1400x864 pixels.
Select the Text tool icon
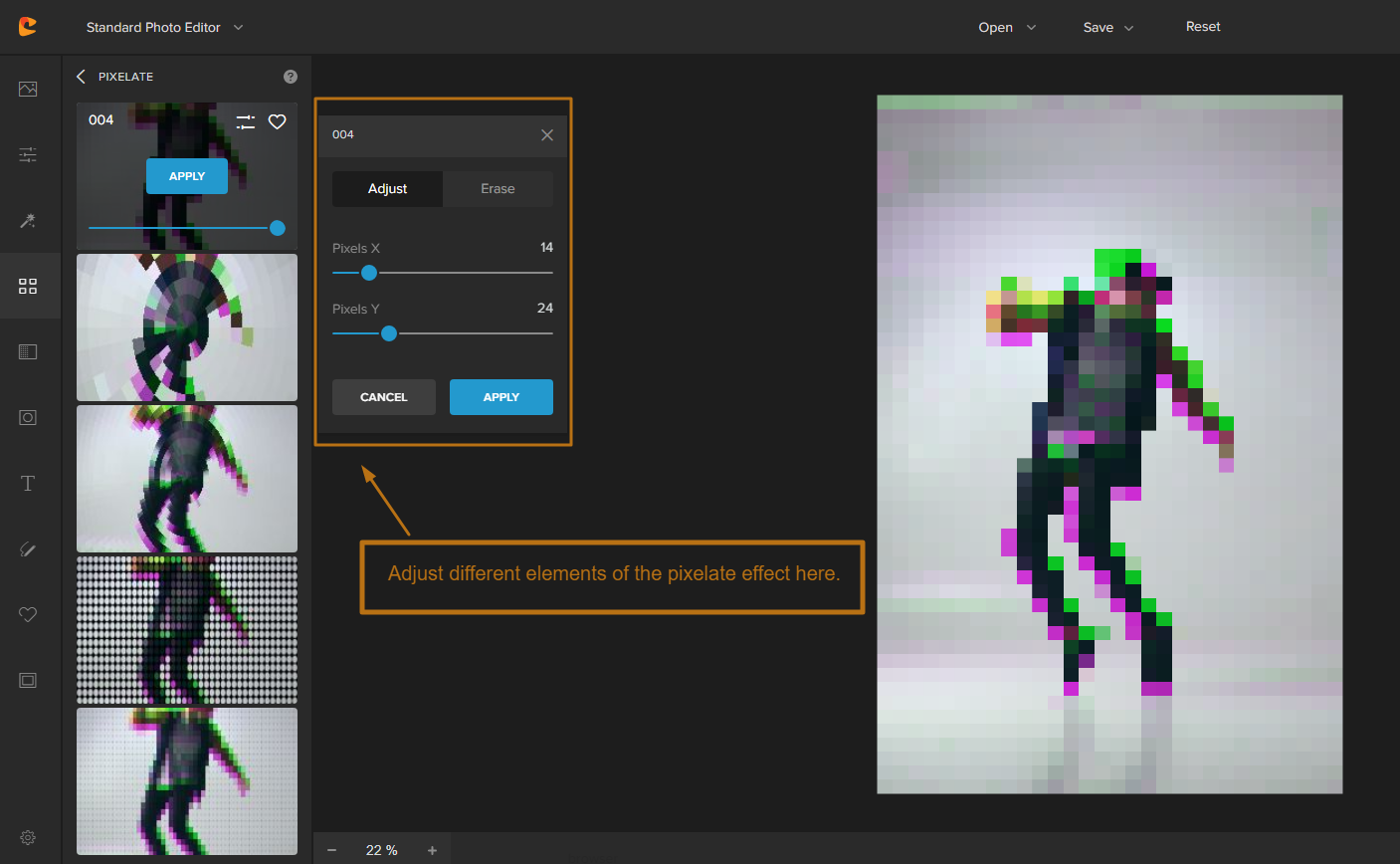point(28,484)
